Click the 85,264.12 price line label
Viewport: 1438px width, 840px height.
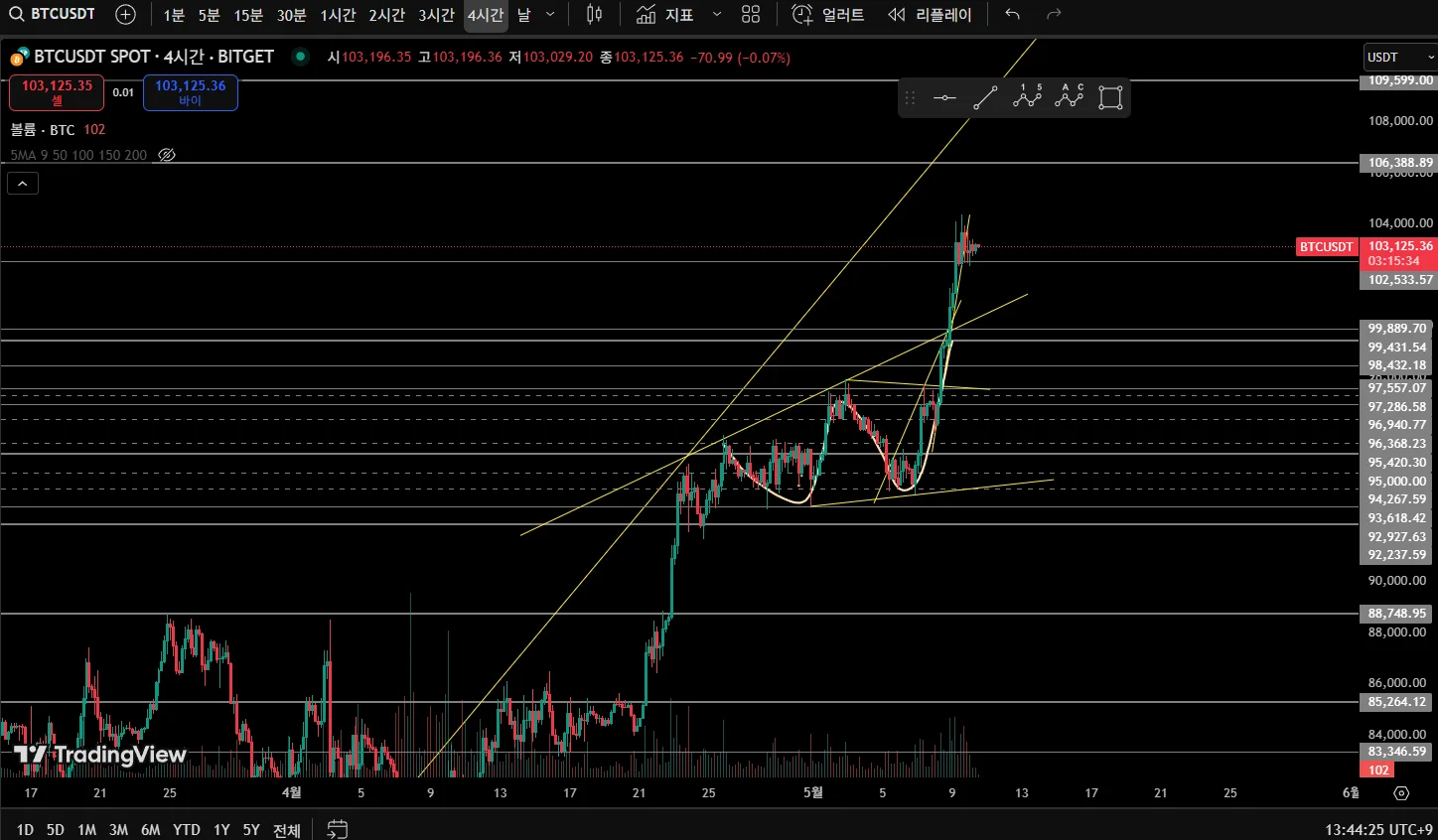point(1397,702)
